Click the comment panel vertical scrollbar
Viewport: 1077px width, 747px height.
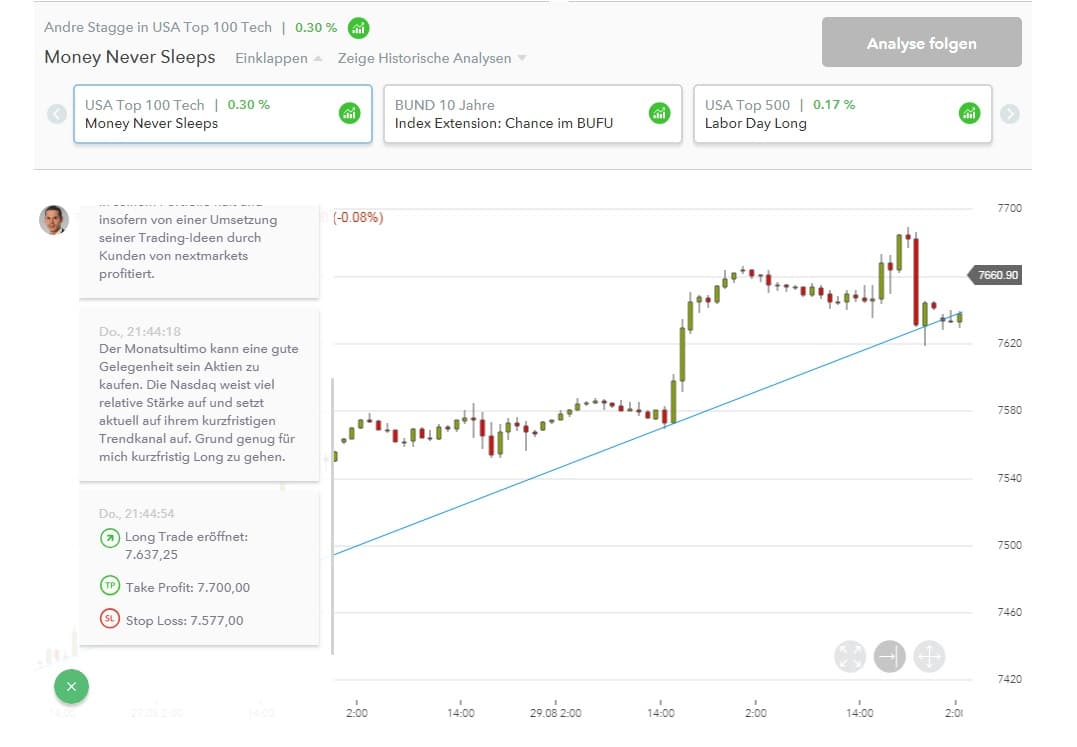coord(331,515)
